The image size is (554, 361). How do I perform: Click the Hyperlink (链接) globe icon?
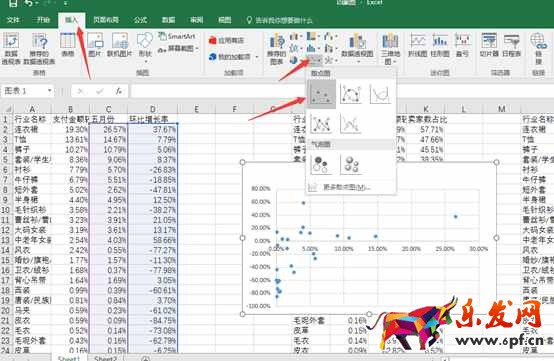(538, 48)
